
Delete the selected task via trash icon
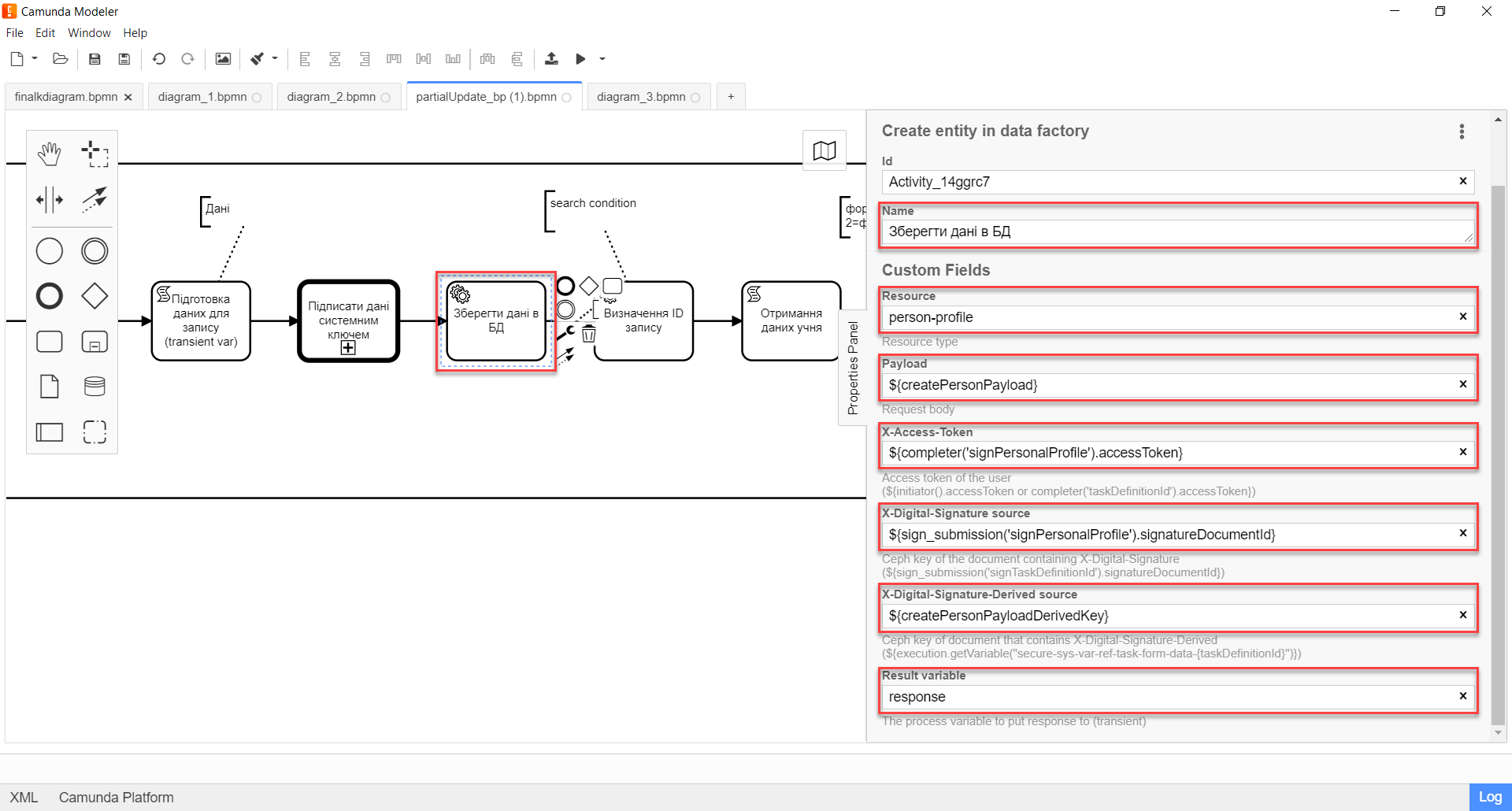click(x=588, y=335)
